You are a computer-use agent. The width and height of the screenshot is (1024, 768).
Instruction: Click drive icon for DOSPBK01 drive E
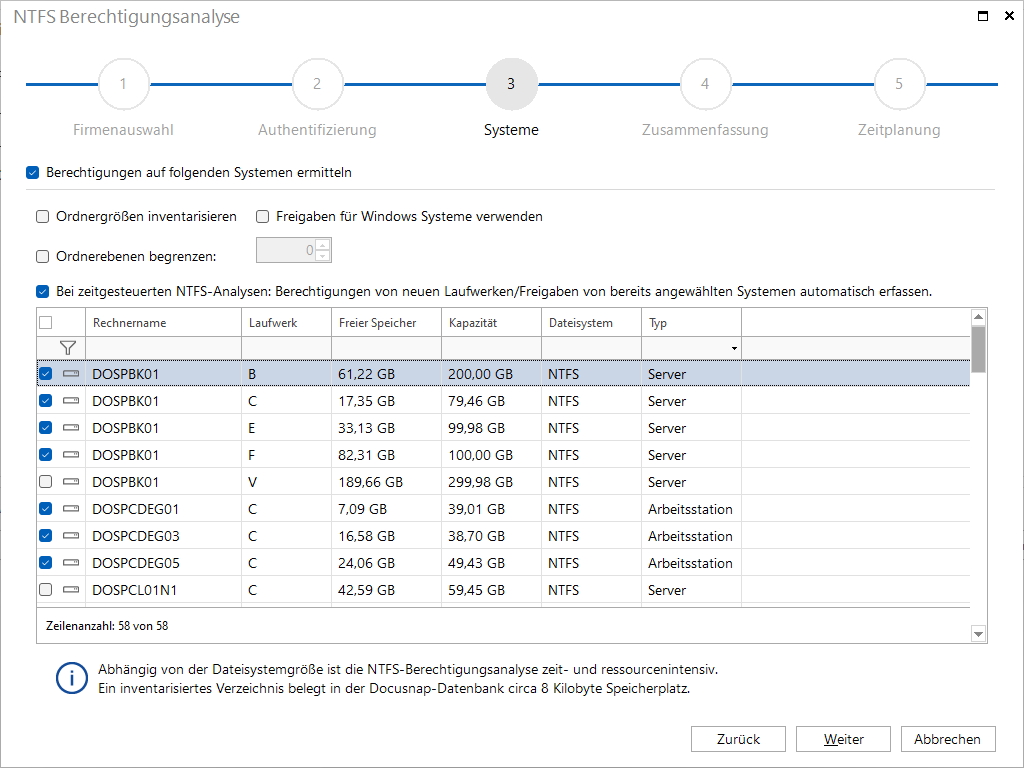[71, 428]
